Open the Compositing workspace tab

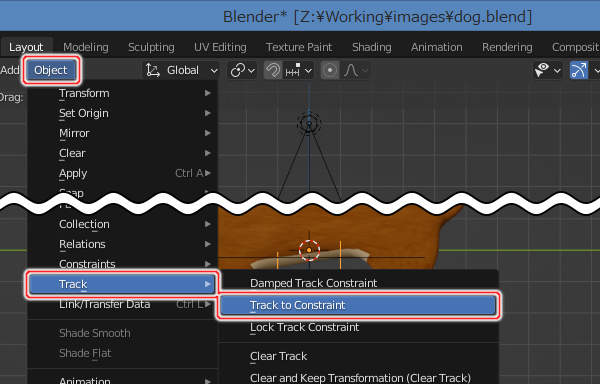coord(575,47)
